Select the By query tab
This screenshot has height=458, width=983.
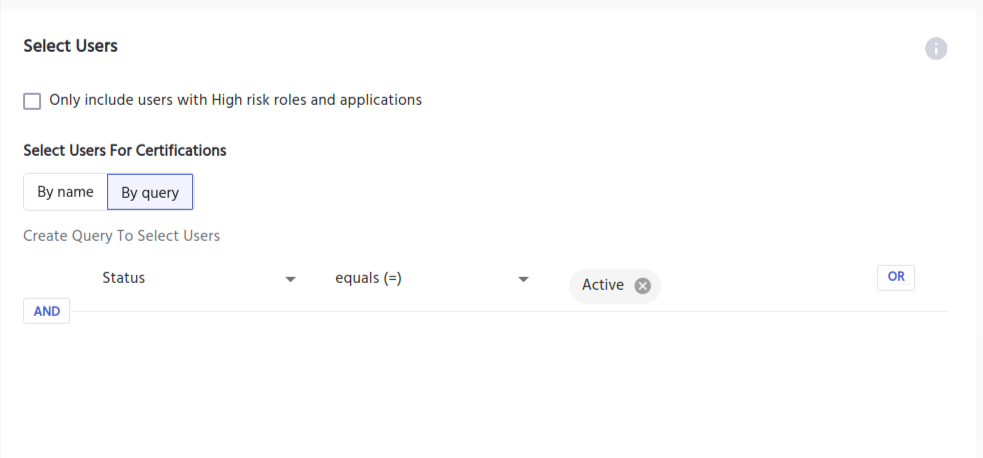point(150,193)
